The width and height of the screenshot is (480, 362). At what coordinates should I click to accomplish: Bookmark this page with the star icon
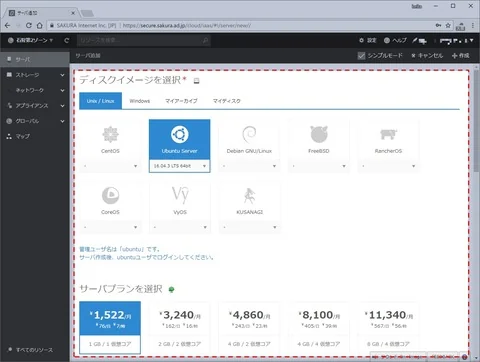448,25
